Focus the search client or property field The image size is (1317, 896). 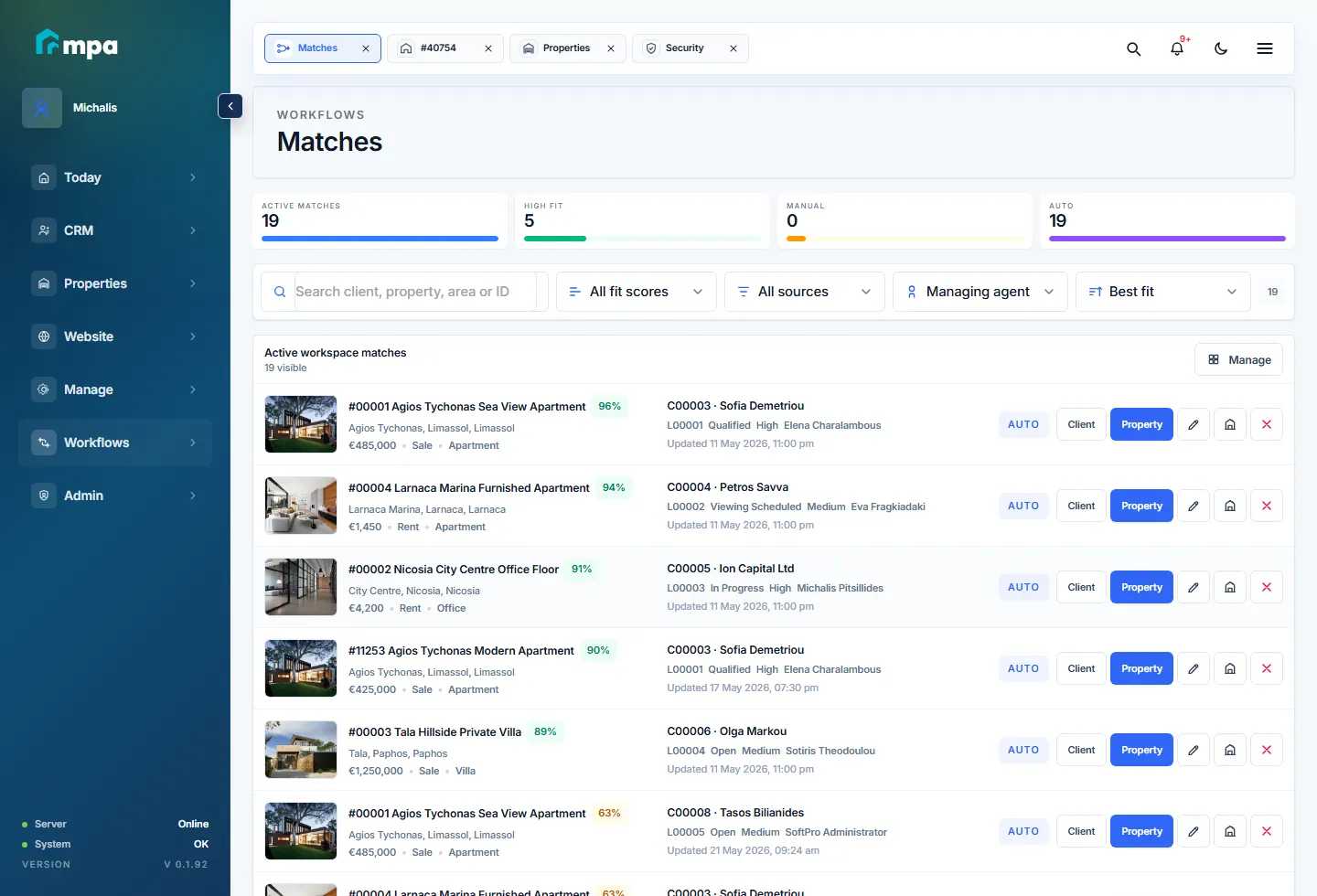coord(404,292)
